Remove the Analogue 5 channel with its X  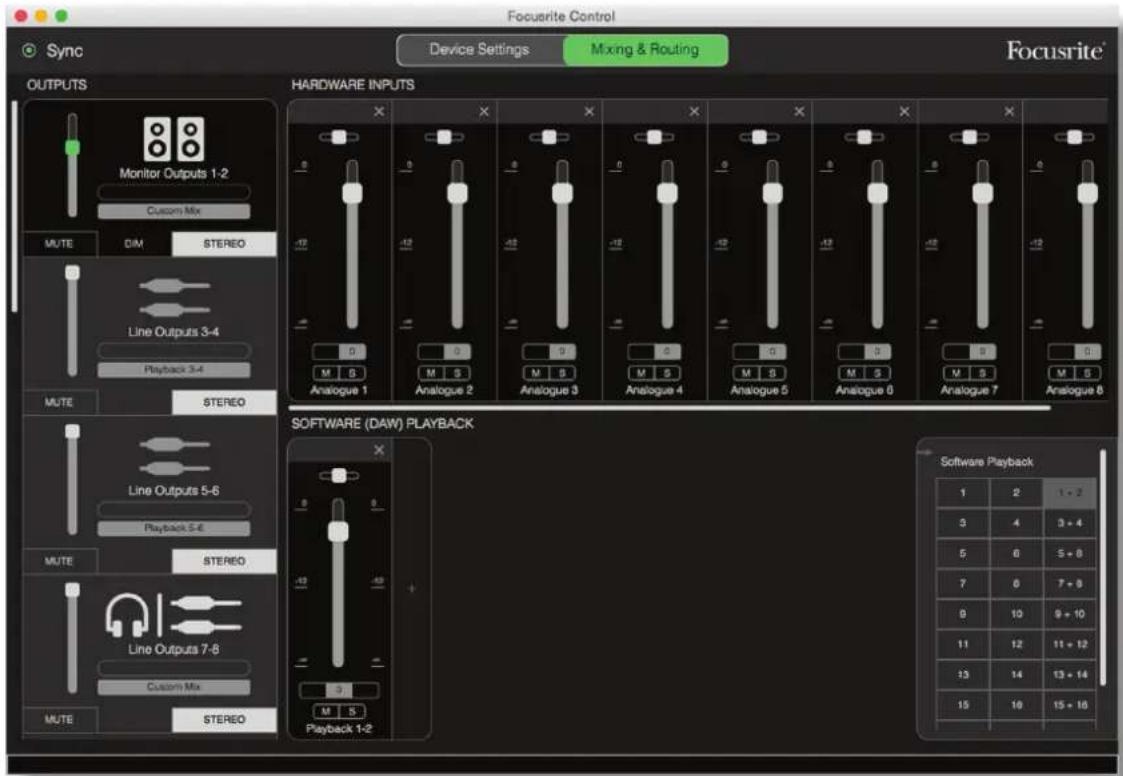[x=799, y=111]
